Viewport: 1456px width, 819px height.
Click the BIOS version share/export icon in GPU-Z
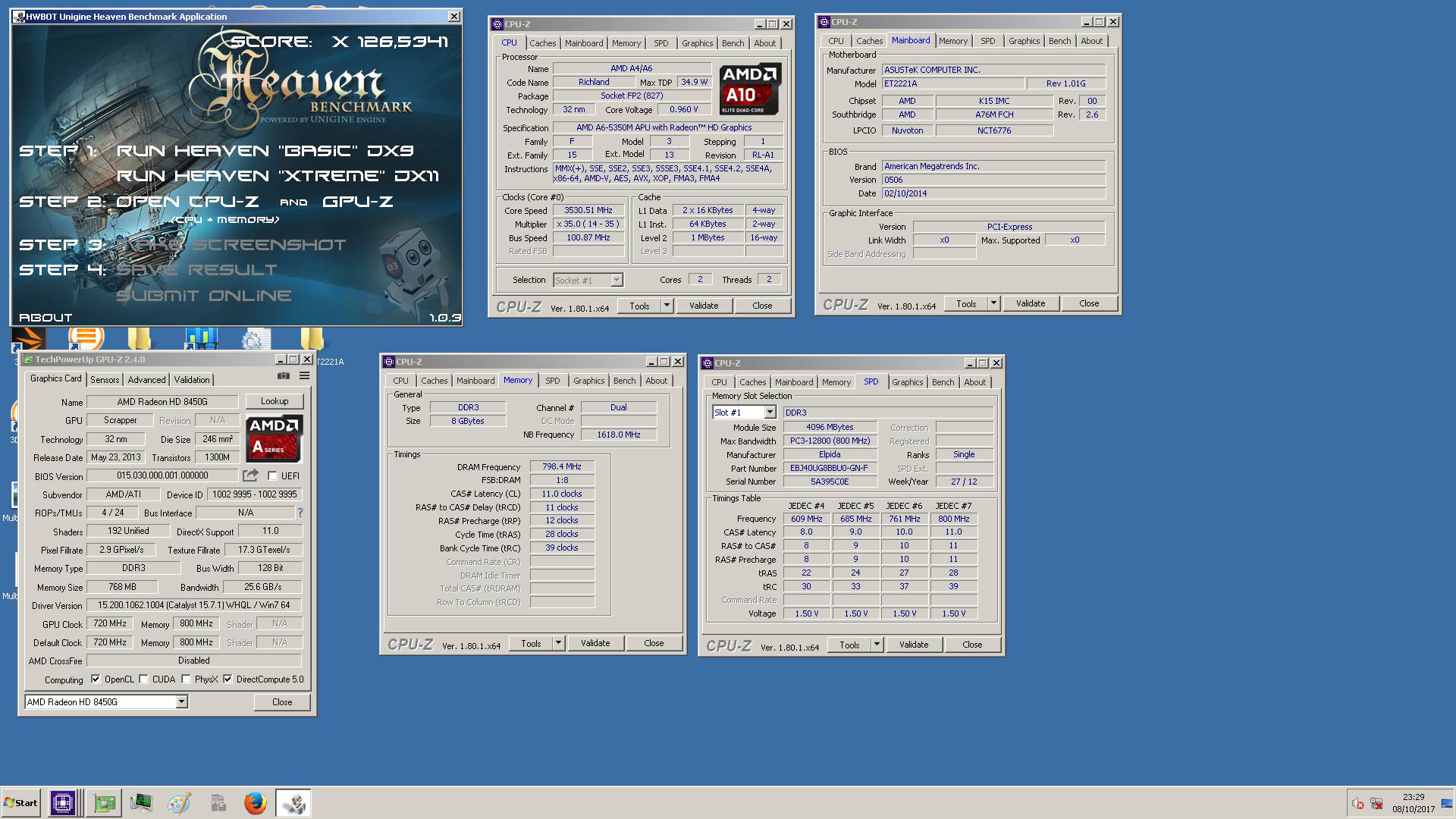coord(250,475)
